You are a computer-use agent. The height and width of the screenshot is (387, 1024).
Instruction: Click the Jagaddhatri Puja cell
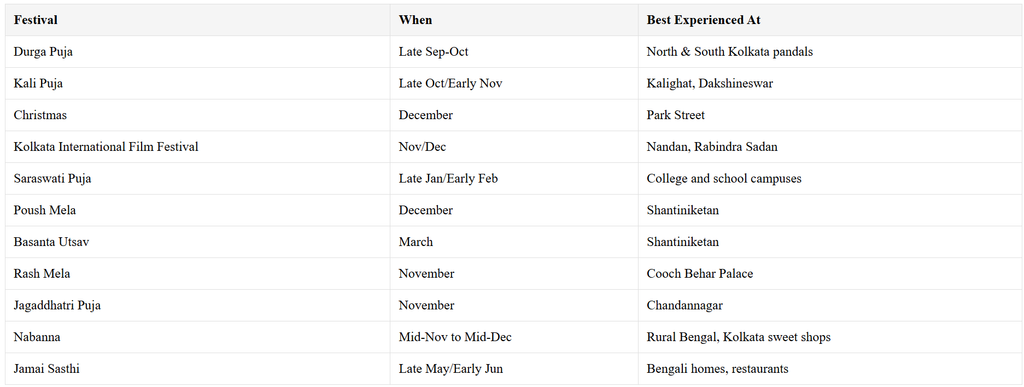pyautogui.click(x=198, y=305)
